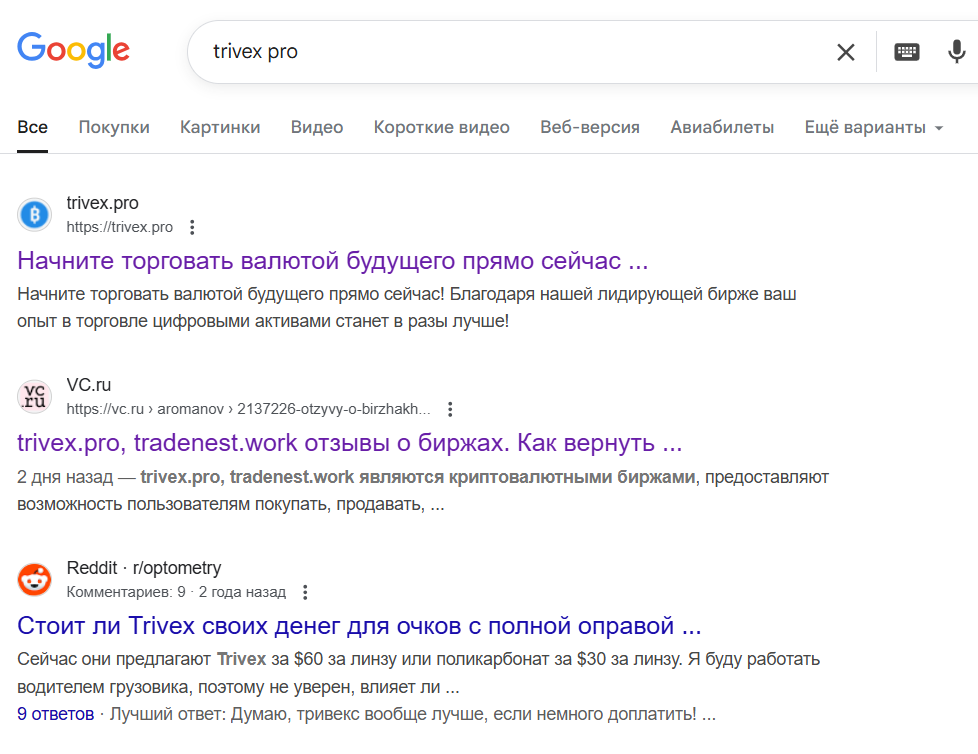
Task: Click the Комментариев: 9 · 2 года назад text
Action: click(x=176, y=592)
